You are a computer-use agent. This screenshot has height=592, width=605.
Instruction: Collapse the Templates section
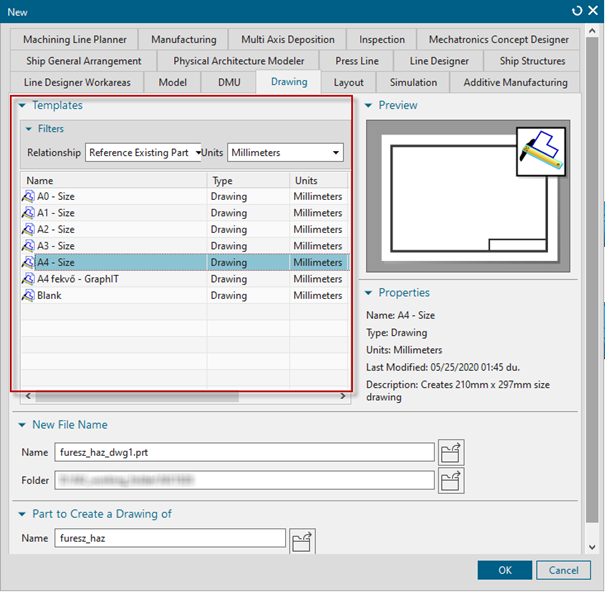[x=22, y=106]
